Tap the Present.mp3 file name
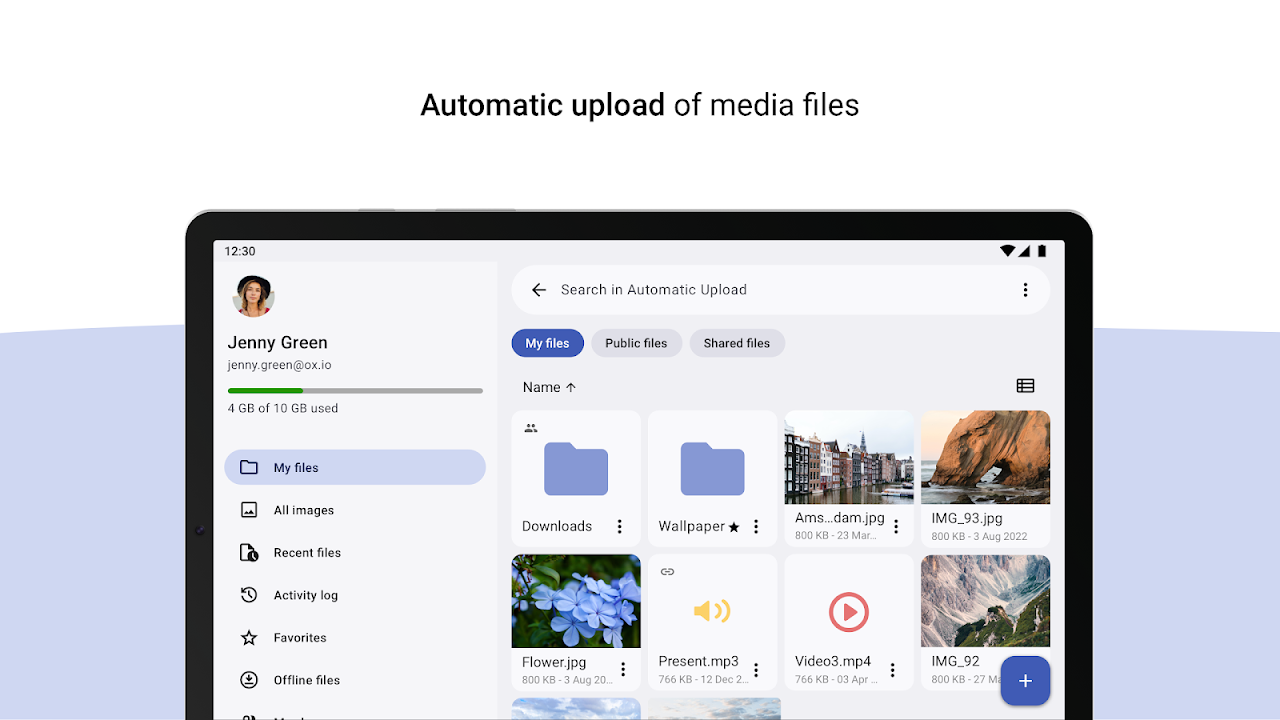The height and width of the screenshot is (720, 1280). click(x=699, y=661)
